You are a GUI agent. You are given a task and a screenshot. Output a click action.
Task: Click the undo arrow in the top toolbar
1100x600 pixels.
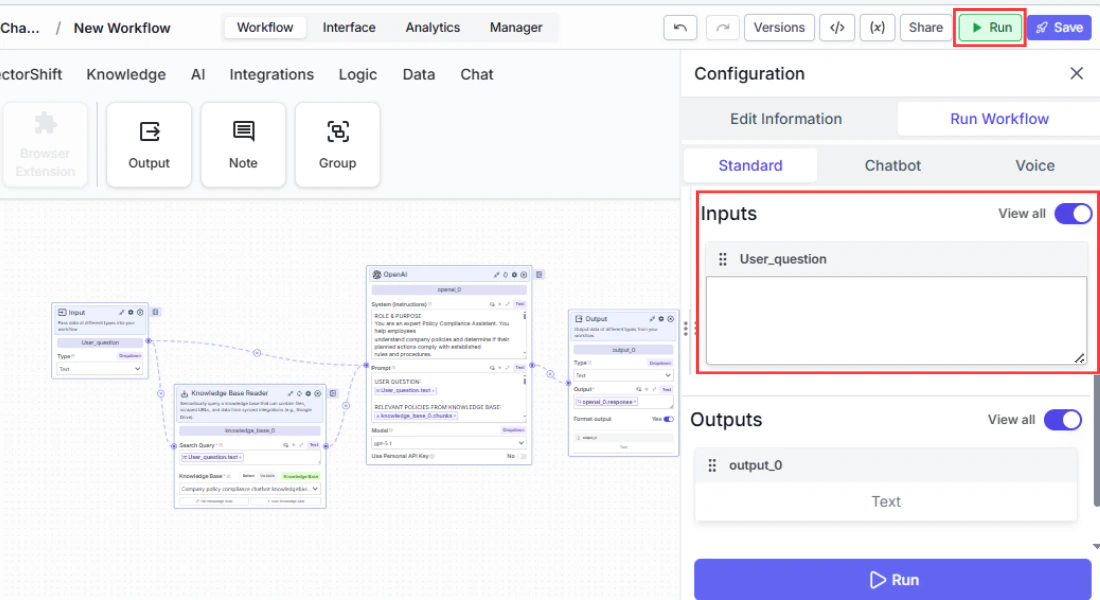(x=680, y=28)
